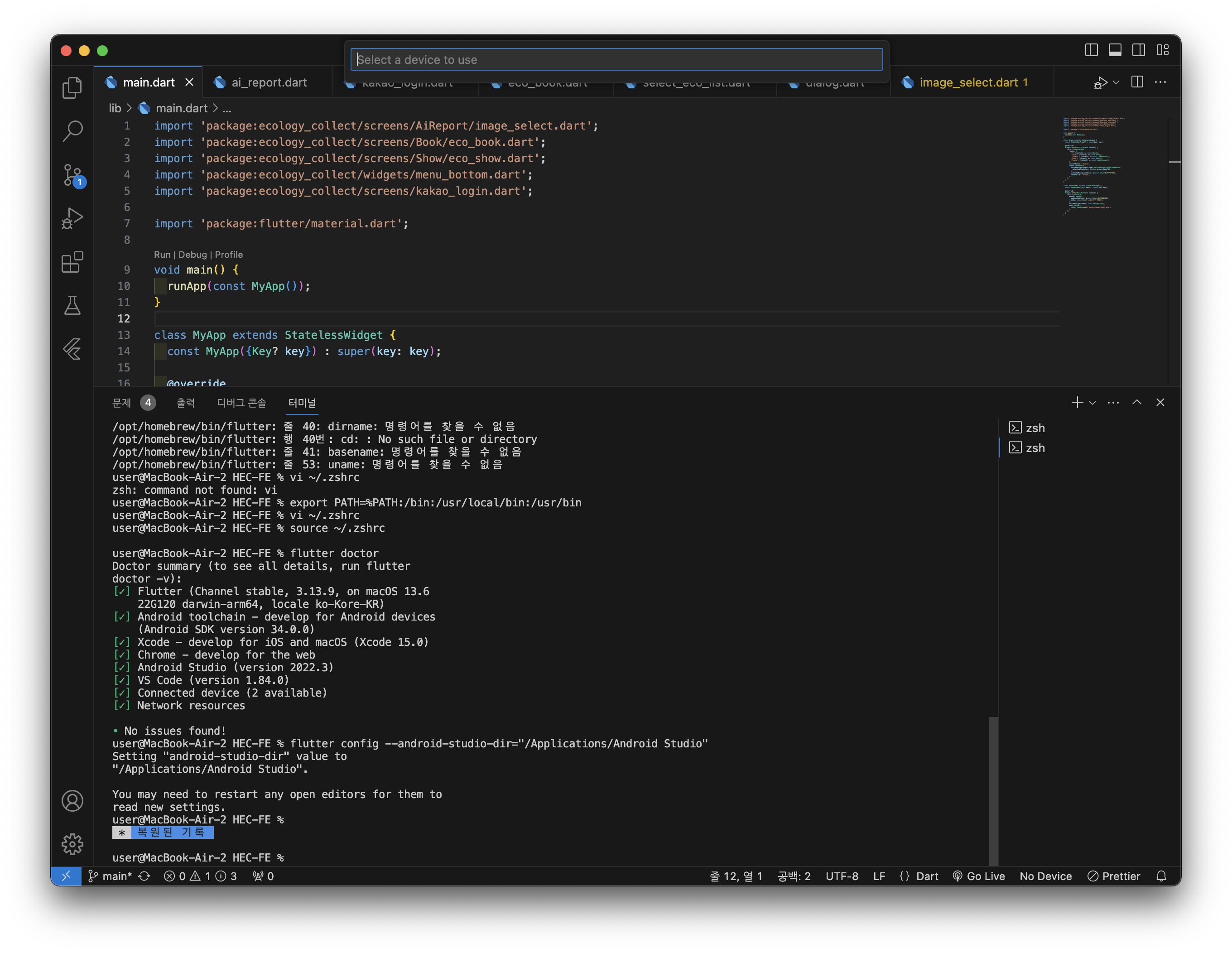Viewport: 1232px width, 953px height.
Task: Open the Extensions view
Action: click(72, 262)
